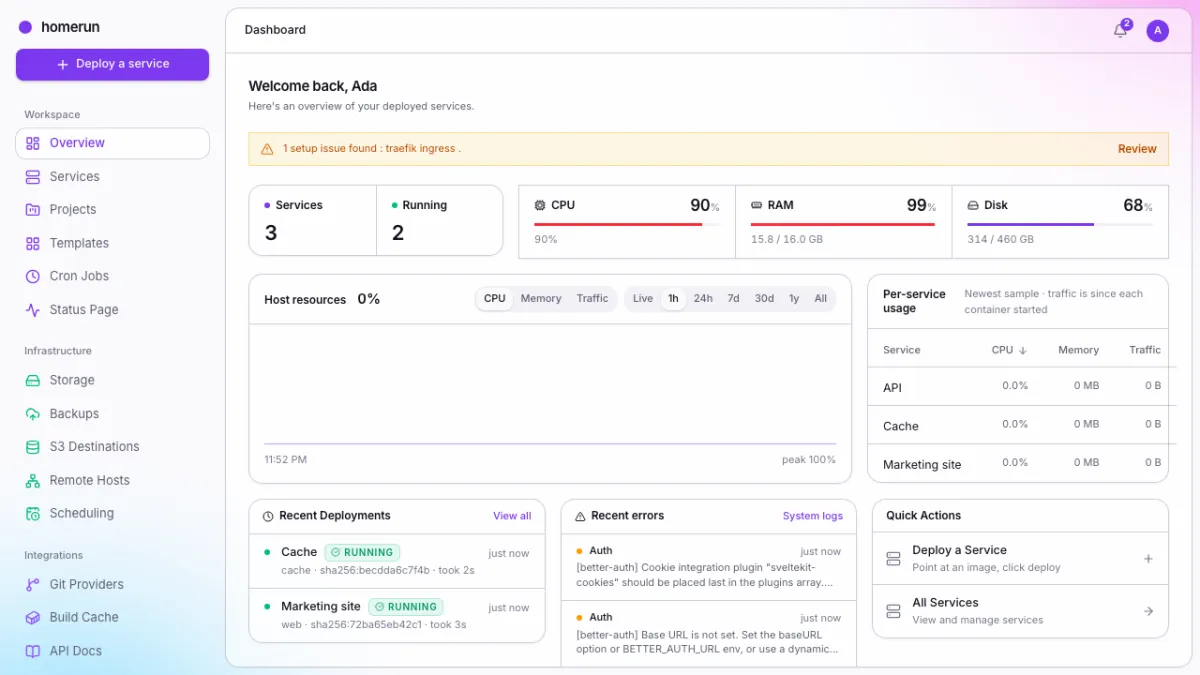
Task: Click the CPU chip icon in stats
Action: (540, 205)
